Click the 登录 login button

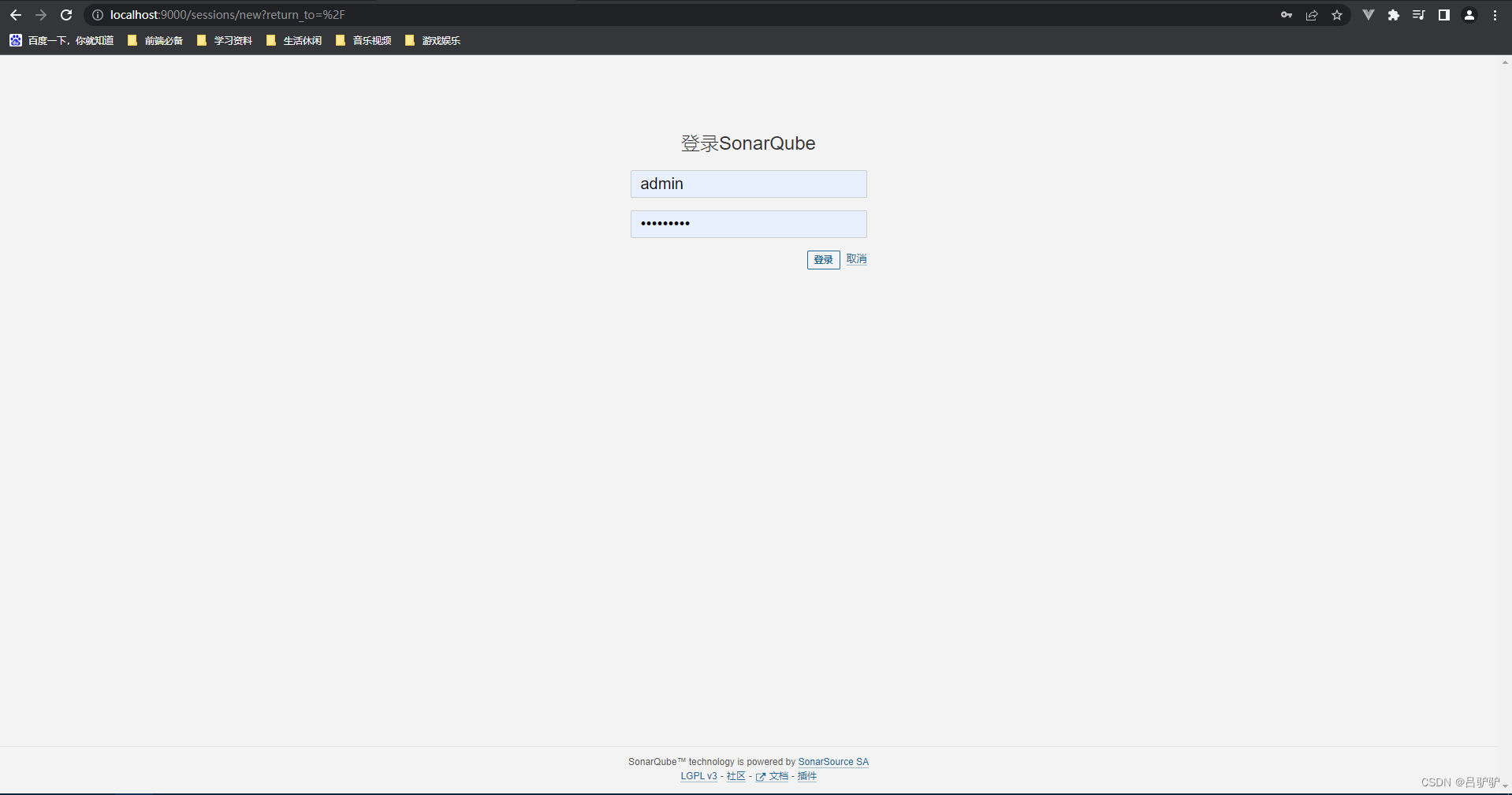[823, 259]
